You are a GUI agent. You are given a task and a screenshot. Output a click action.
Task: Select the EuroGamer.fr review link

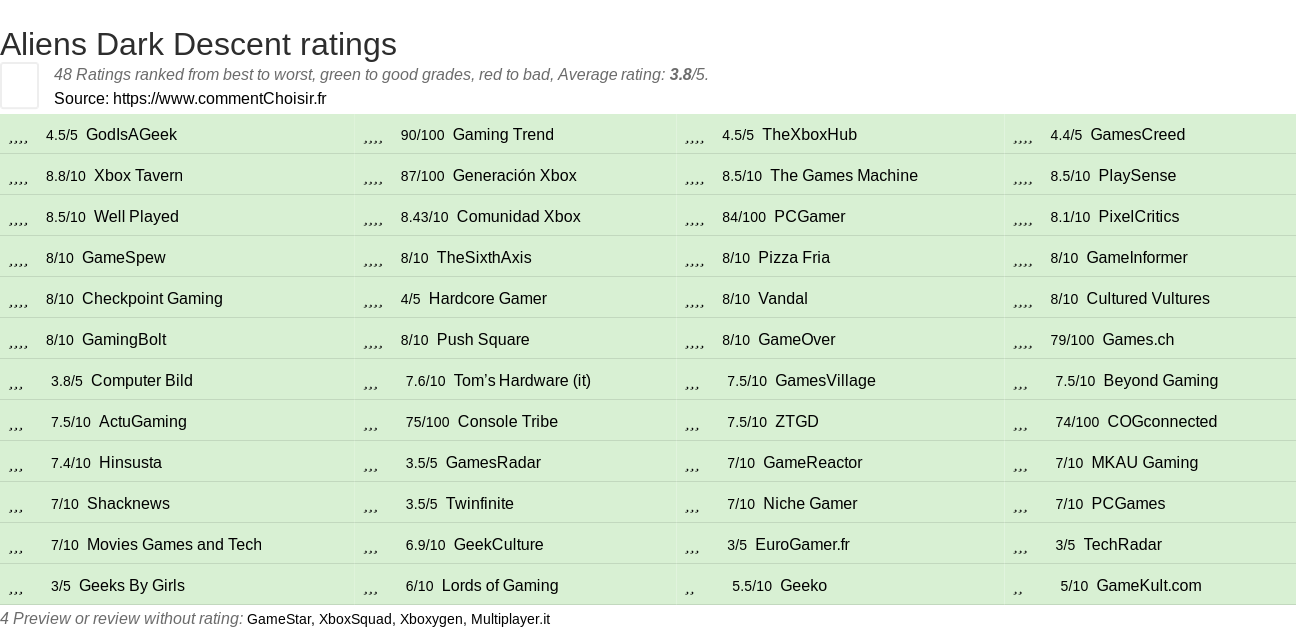[802, 545]
